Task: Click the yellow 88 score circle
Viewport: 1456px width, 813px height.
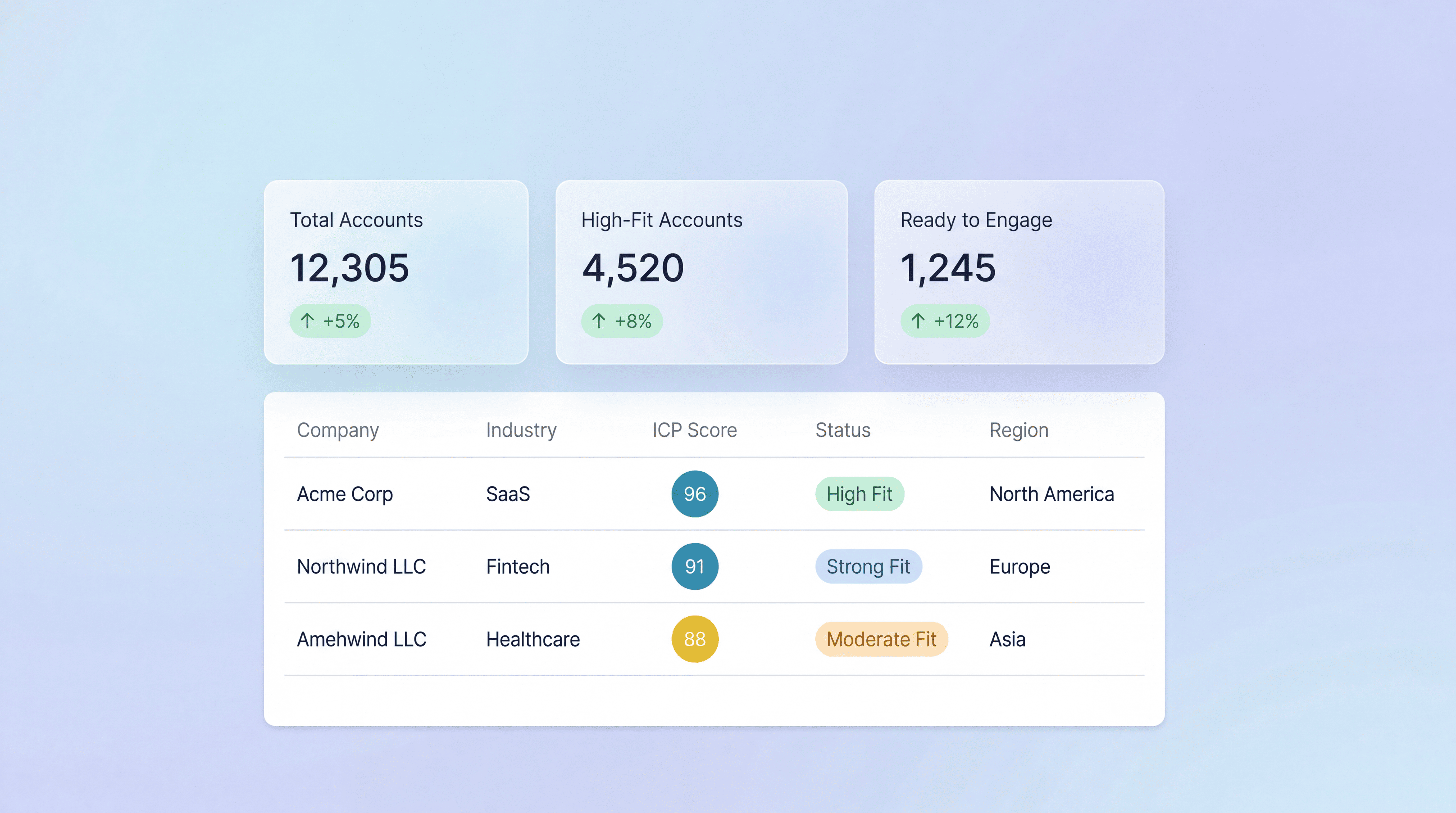Action: click(x=695, y=639)
